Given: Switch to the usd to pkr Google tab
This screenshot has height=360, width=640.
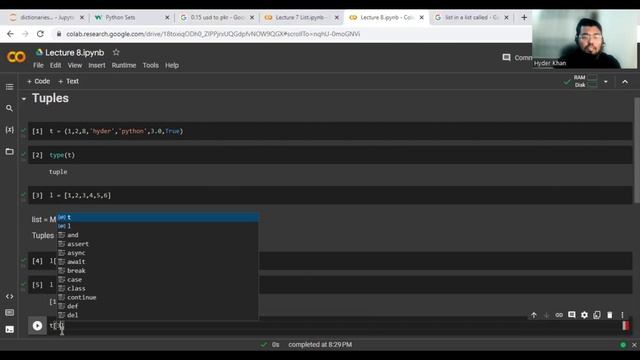Looking at the screenshot, I should click(217, 17).
